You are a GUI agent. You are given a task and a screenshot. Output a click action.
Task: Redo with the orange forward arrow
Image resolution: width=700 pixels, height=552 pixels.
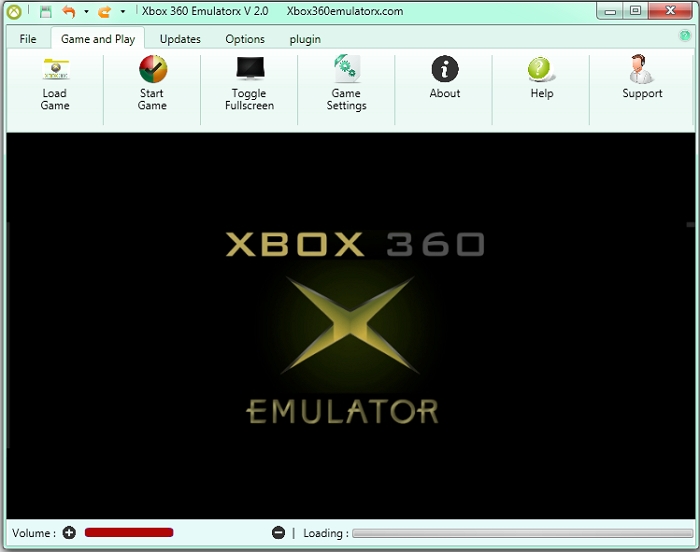click(104, 12)
